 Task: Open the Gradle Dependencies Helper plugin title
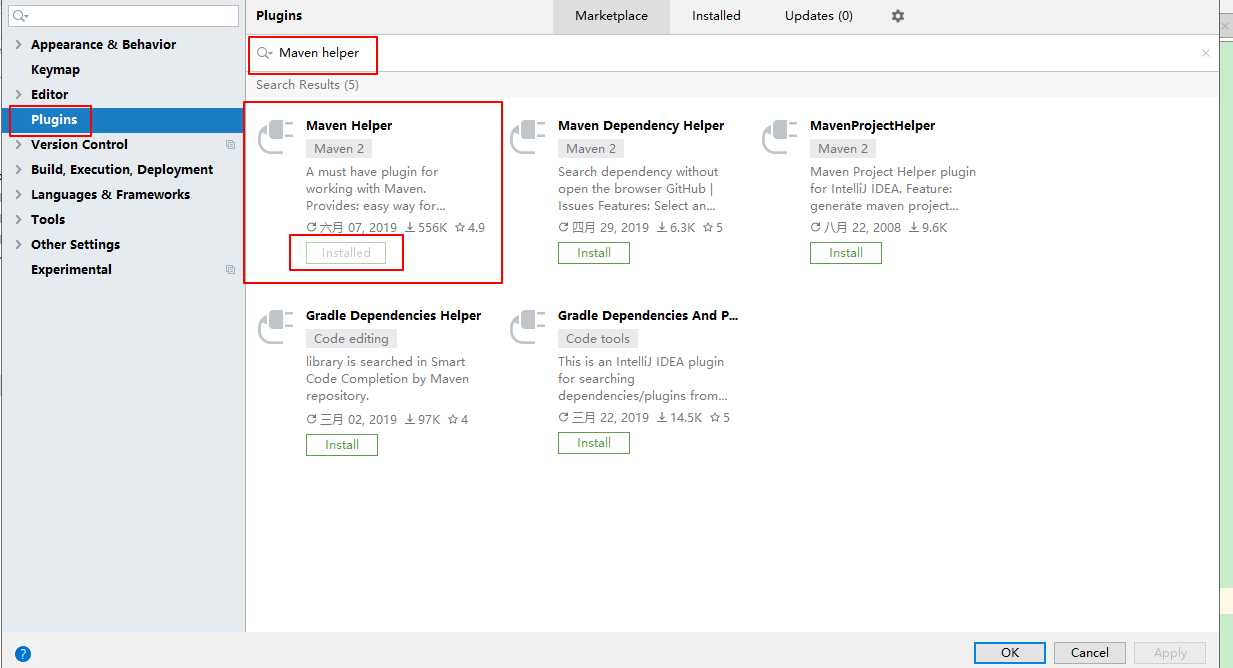tap(394, 316)
